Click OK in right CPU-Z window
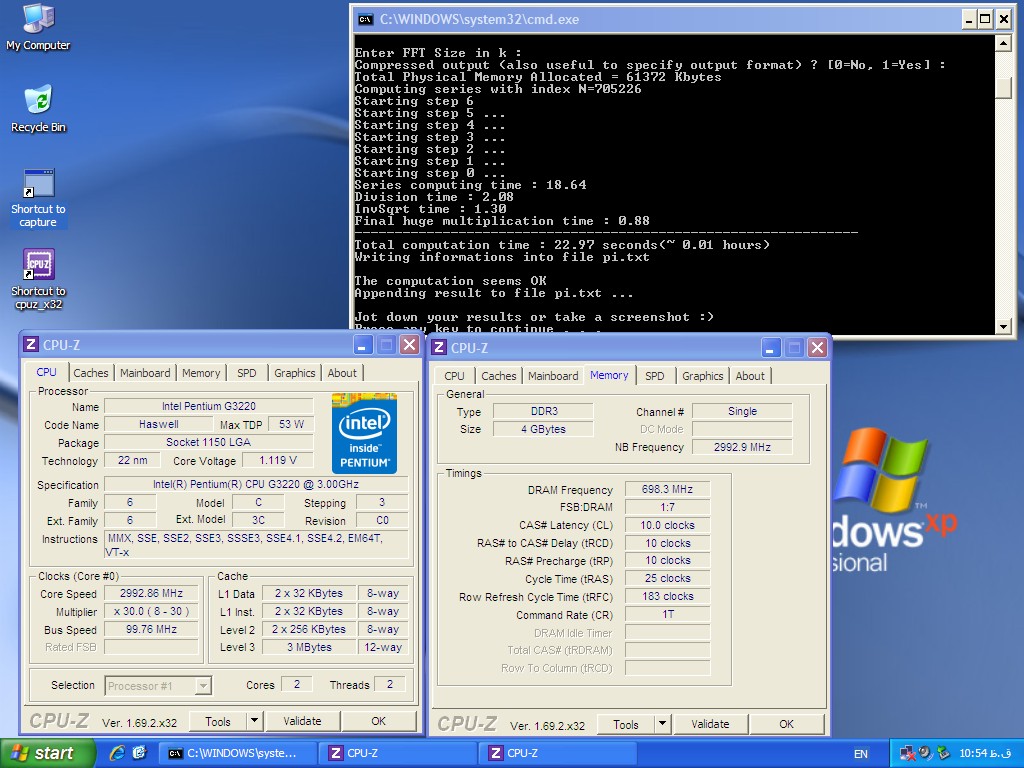 point(787,724)
